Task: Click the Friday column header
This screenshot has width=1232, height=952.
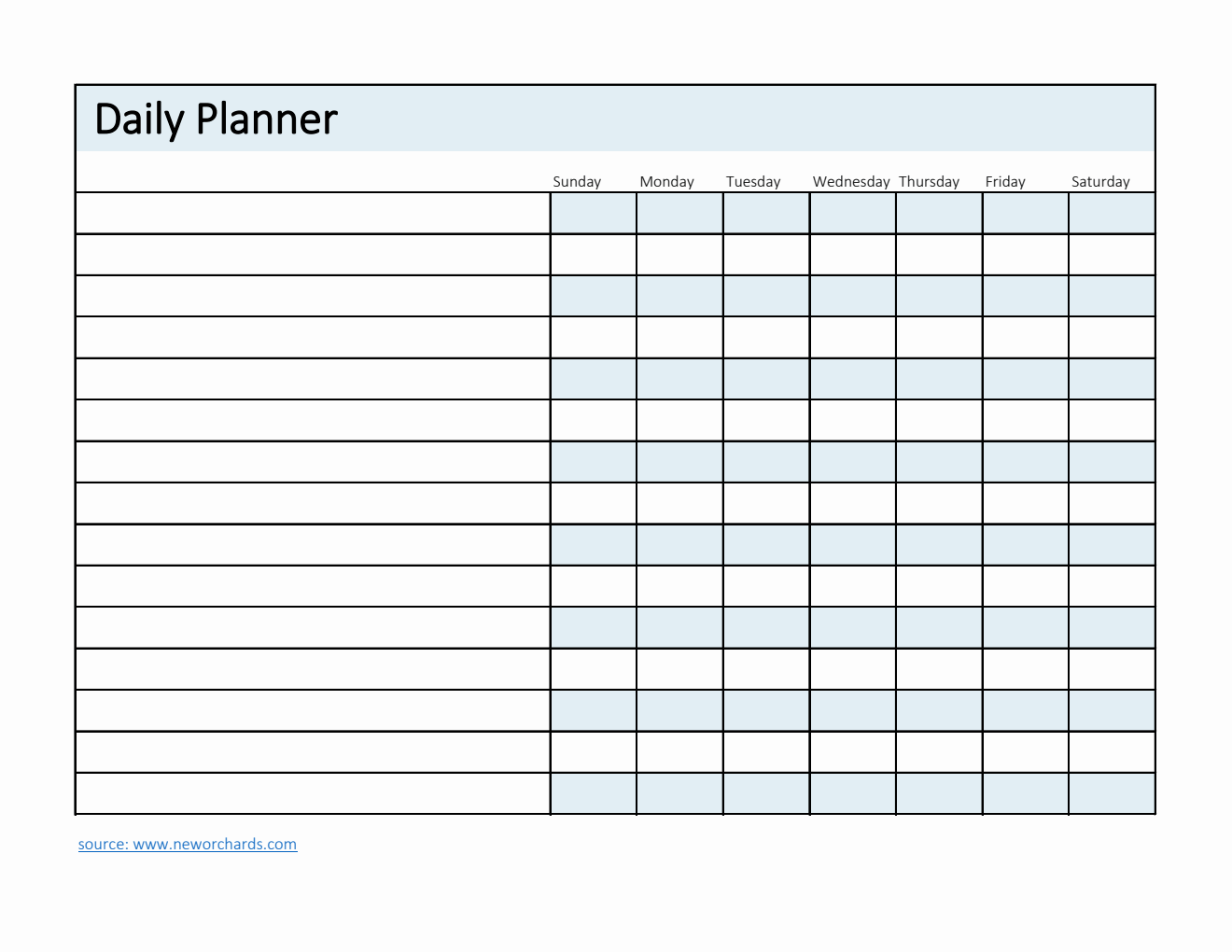Action: click(1005, 181)
